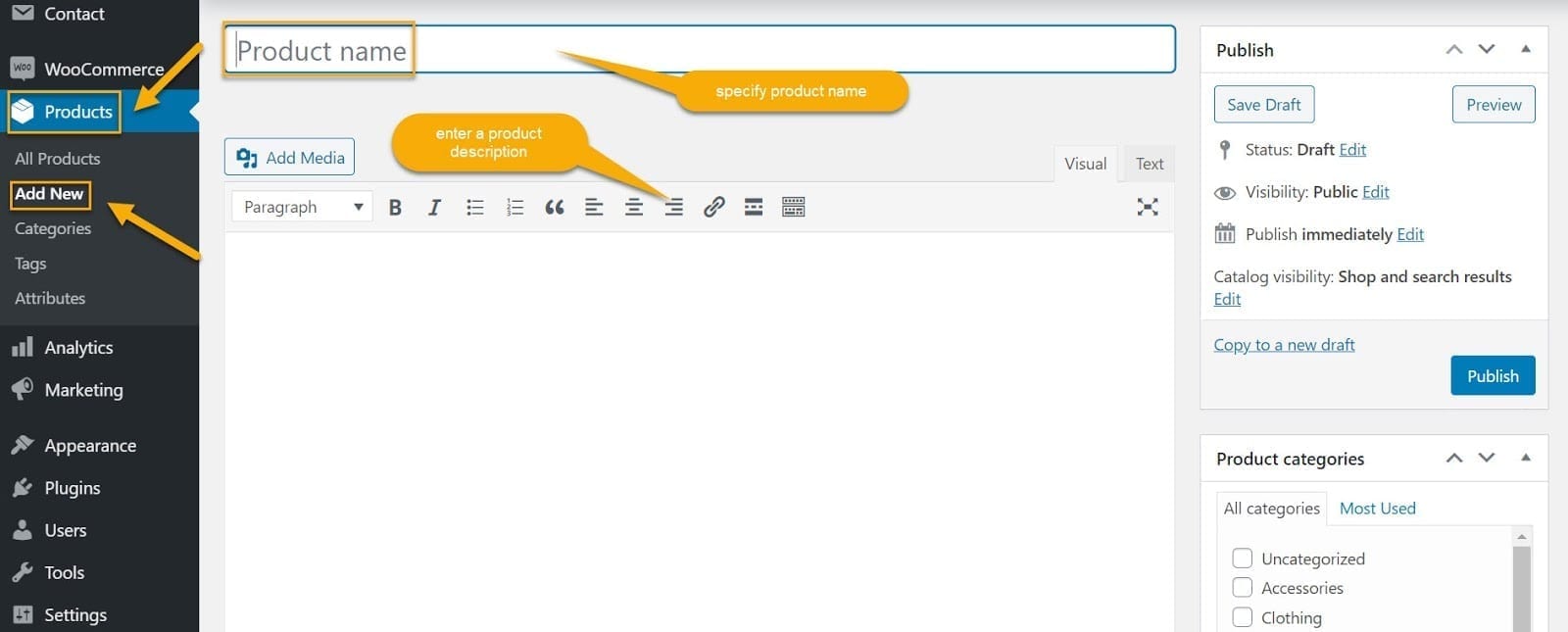Click into the product description editor area

[x=700, y=431]
